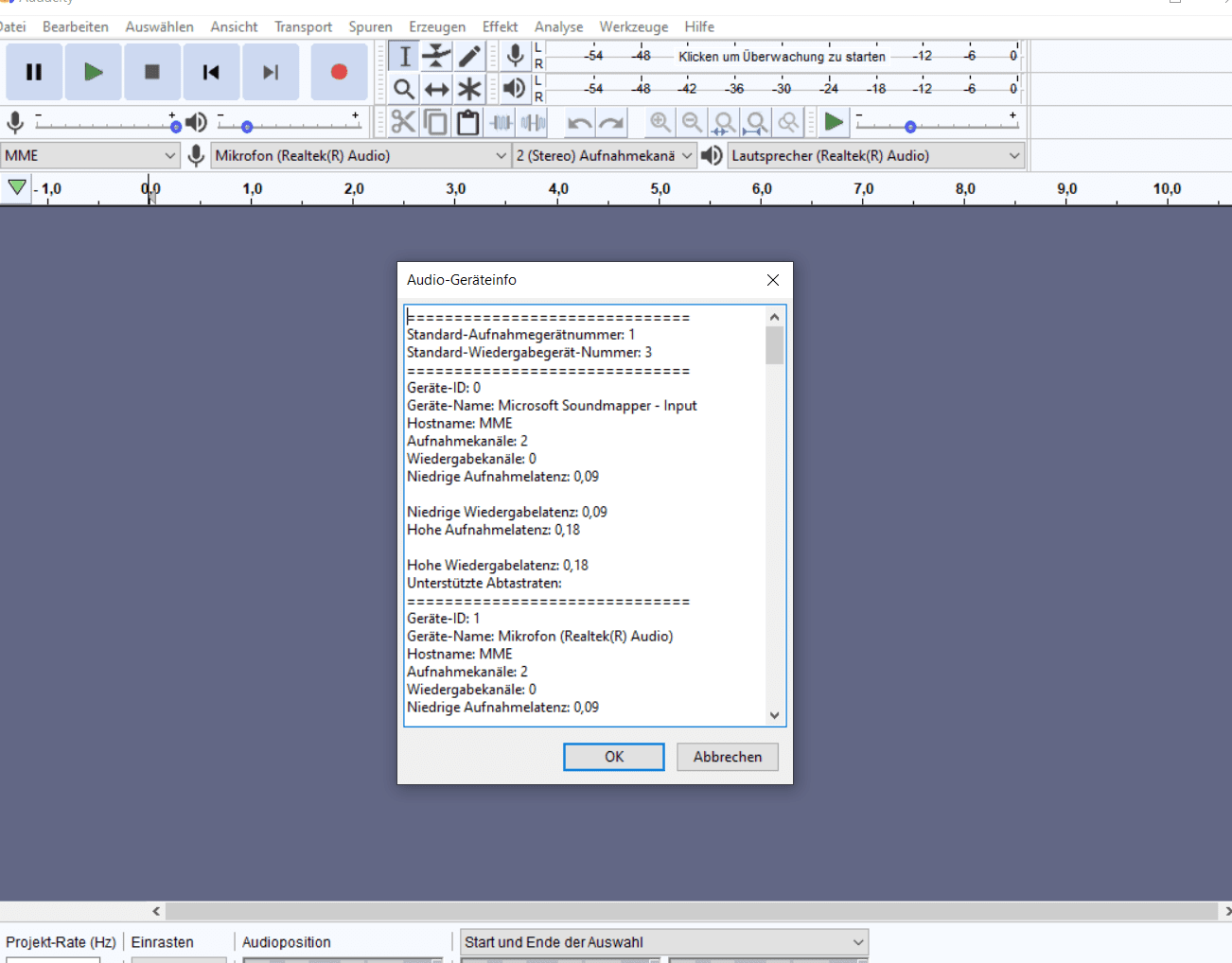Screen dimensions: 1232x963
Task: Open the Transport menu
Action: click(x=304, y=26)
